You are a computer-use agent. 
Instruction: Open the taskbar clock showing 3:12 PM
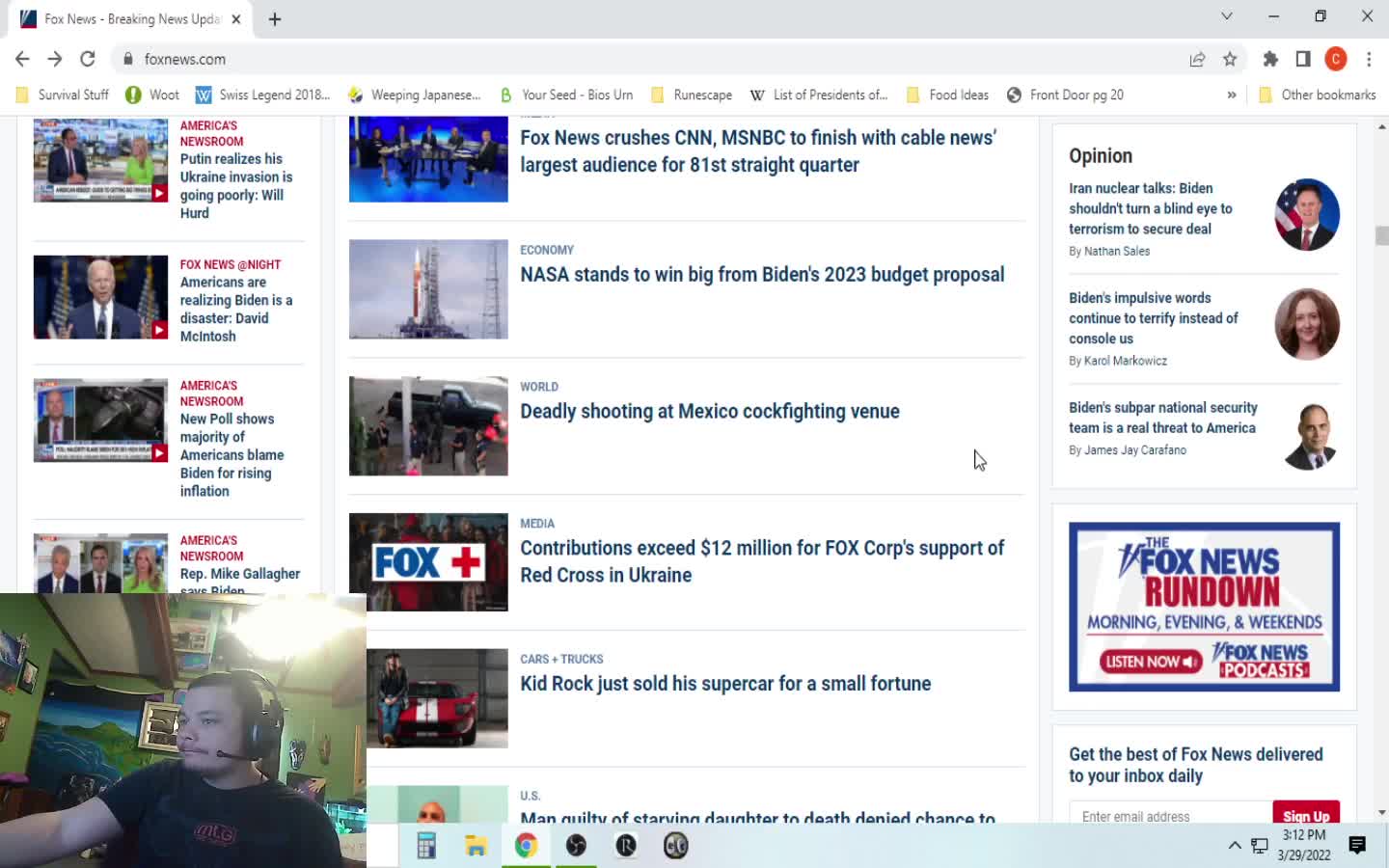tap(1304, 846)
